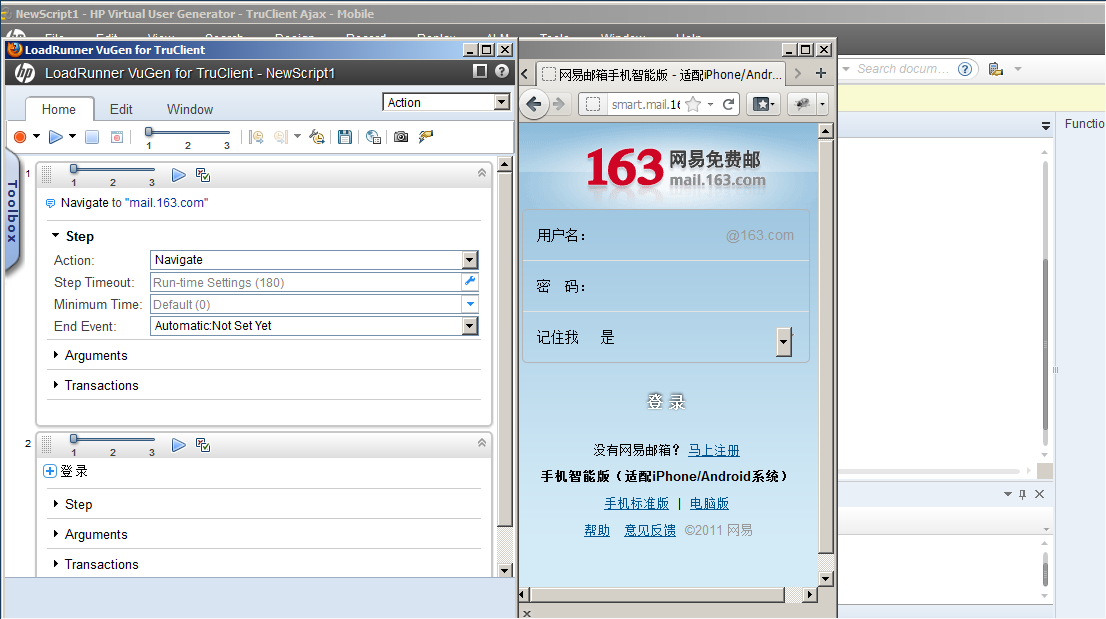Click the Stop square button in toolbar

point(92,137)
